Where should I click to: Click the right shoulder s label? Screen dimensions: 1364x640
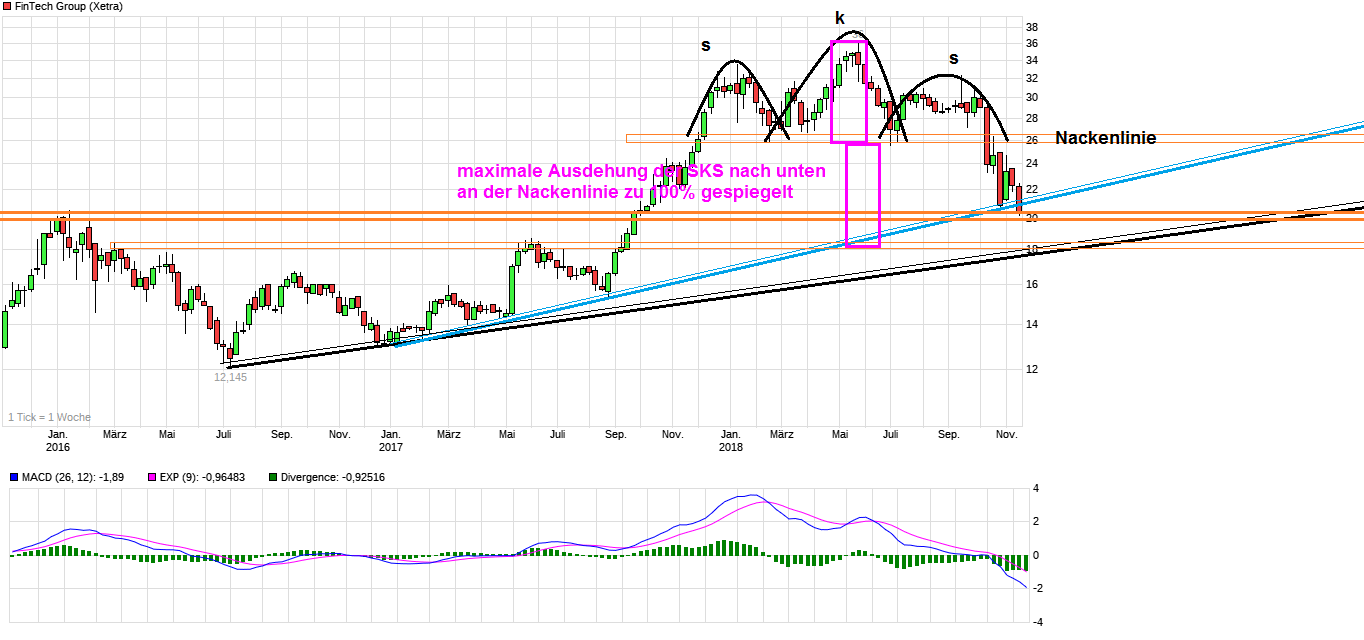[953, 59]
